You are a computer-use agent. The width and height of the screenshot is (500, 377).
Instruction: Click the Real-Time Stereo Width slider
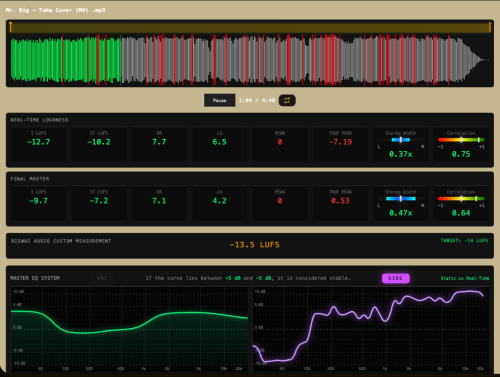401,140
